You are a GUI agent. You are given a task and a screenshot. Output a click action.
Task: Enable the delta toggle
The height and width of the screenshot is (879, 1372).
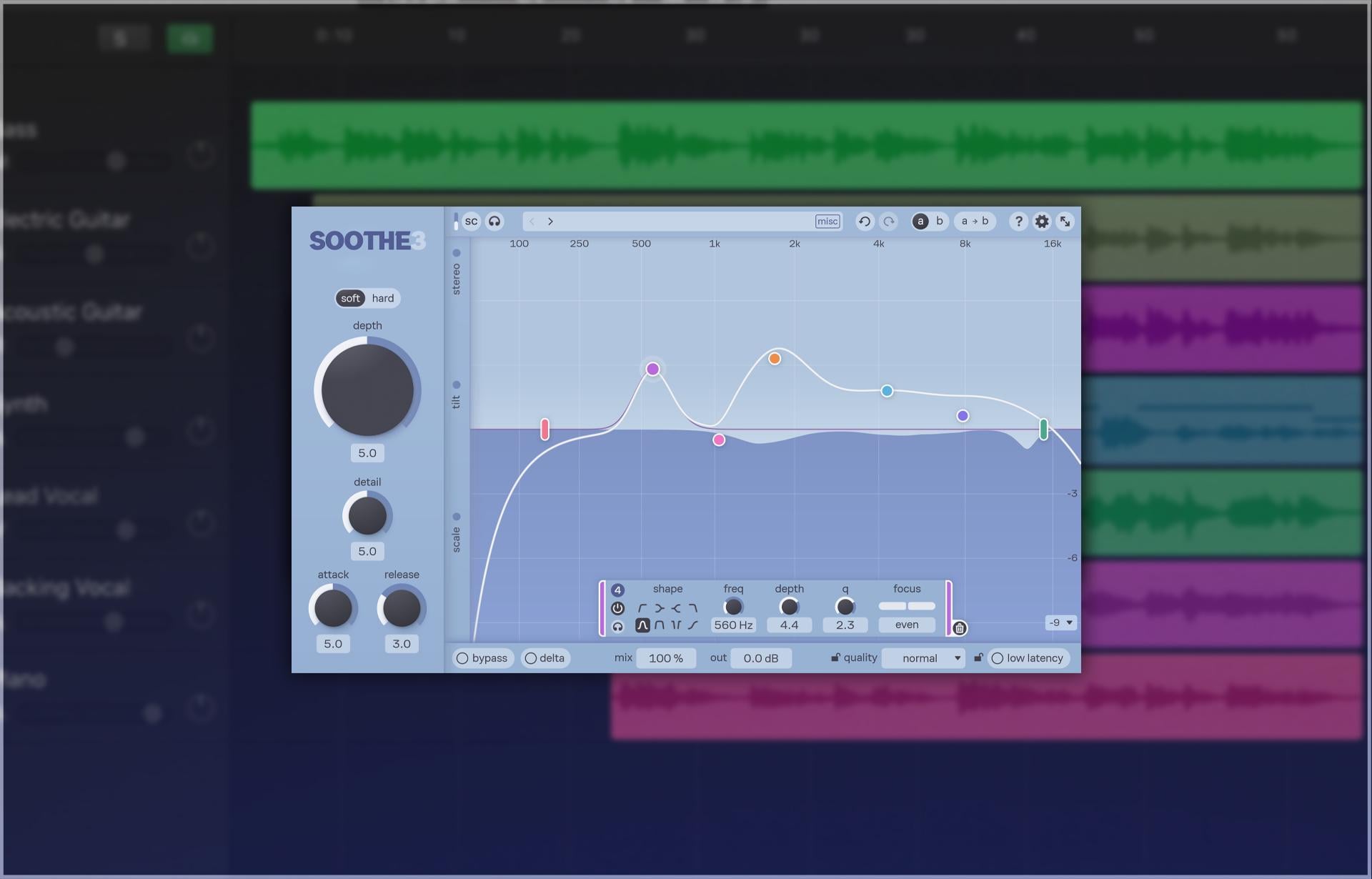tap(545, 658)
